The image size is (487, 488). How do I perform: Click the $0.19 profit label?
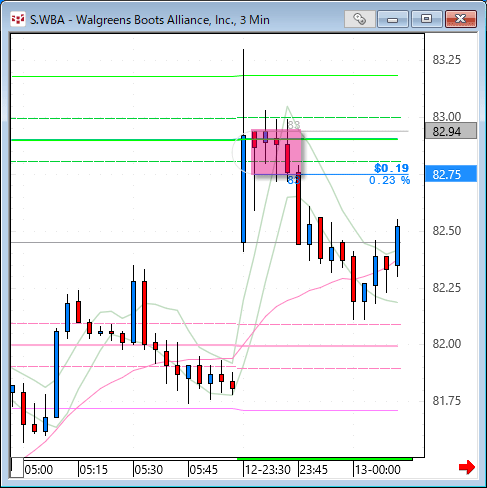(391, 168)
